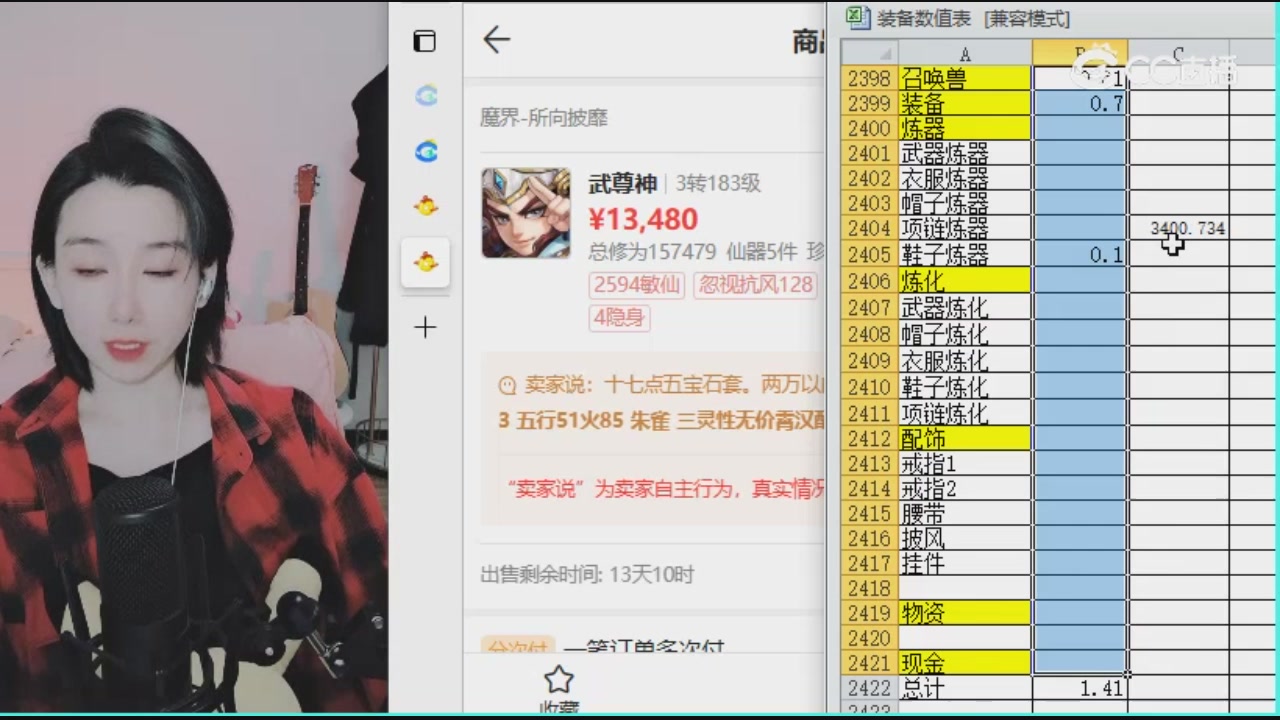Click the 4隐身 tag

[620, 318]
